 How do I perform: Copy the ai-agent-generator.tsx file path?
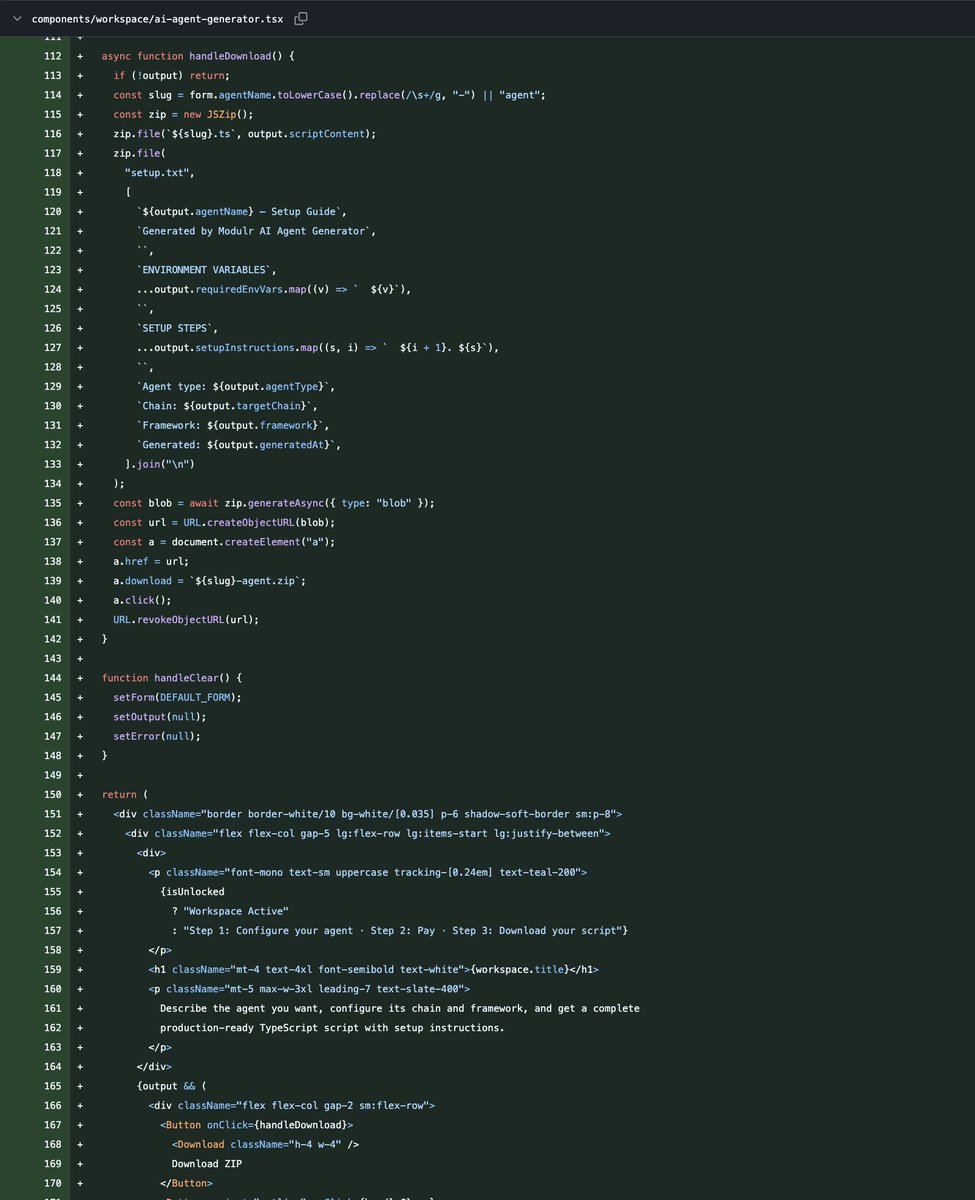coord(301,18)
